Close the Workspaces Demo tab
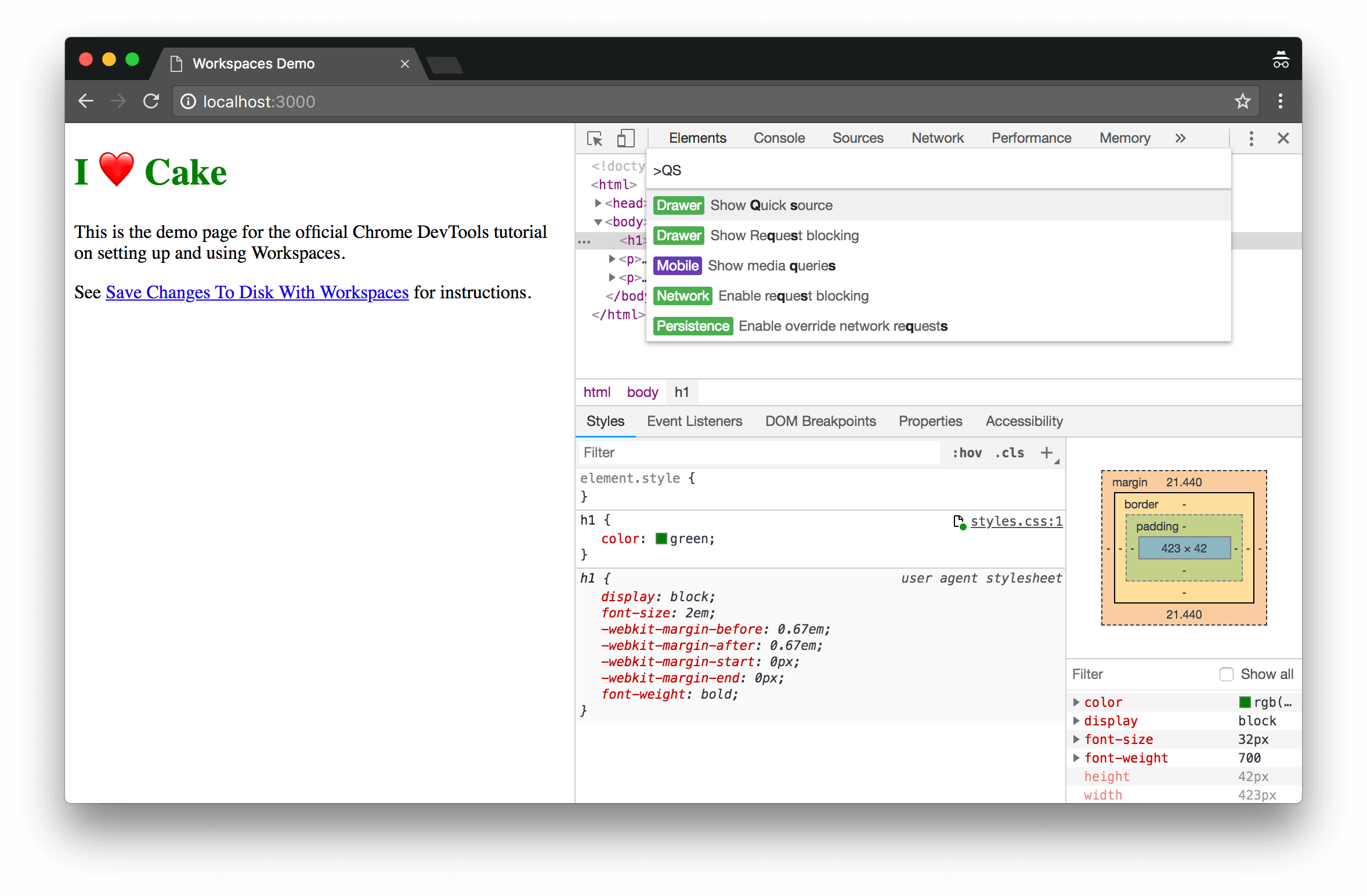This screenshot has height=896, width=1367. click(405, 64)
